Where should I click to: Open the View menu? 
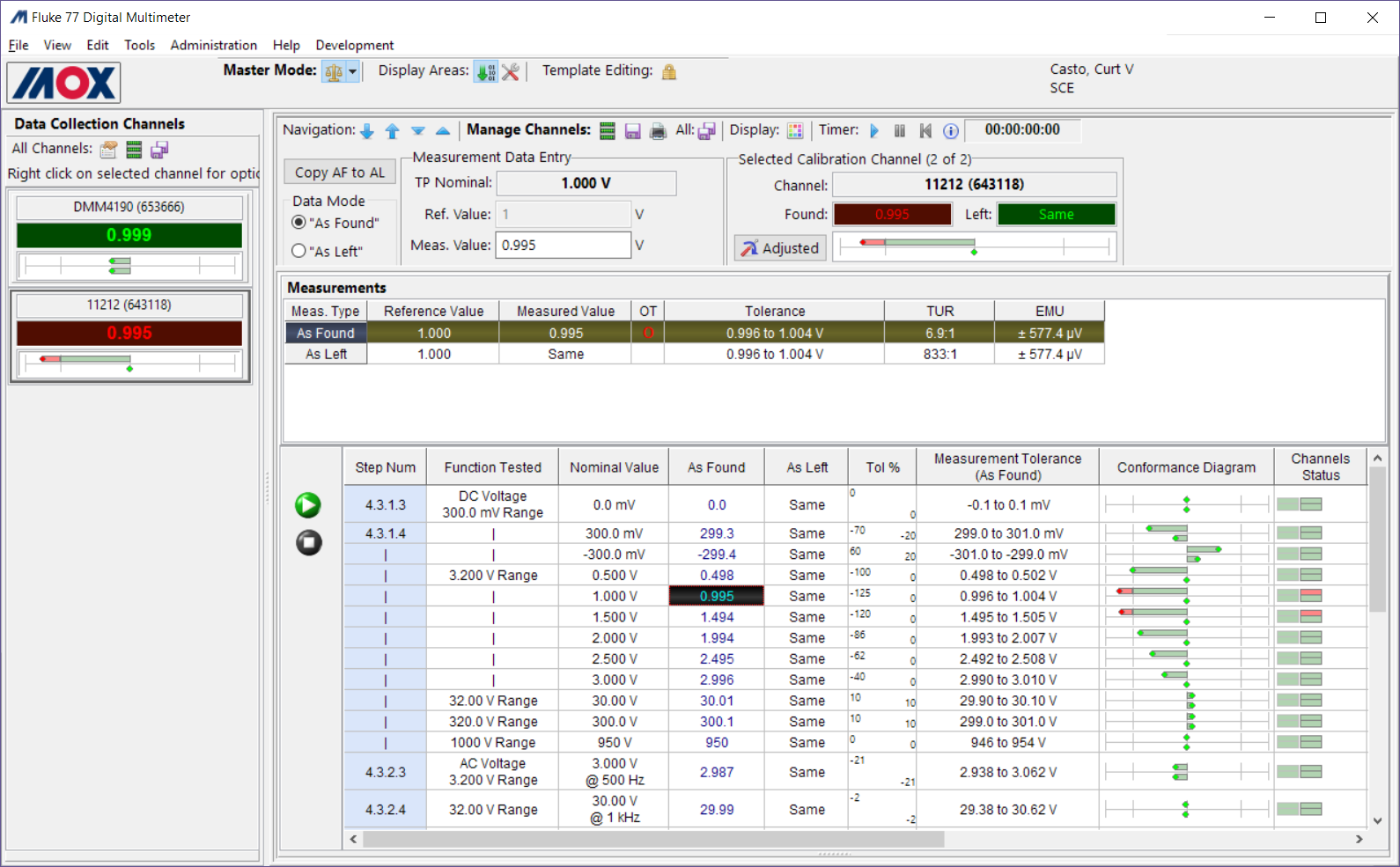[57, 45]
